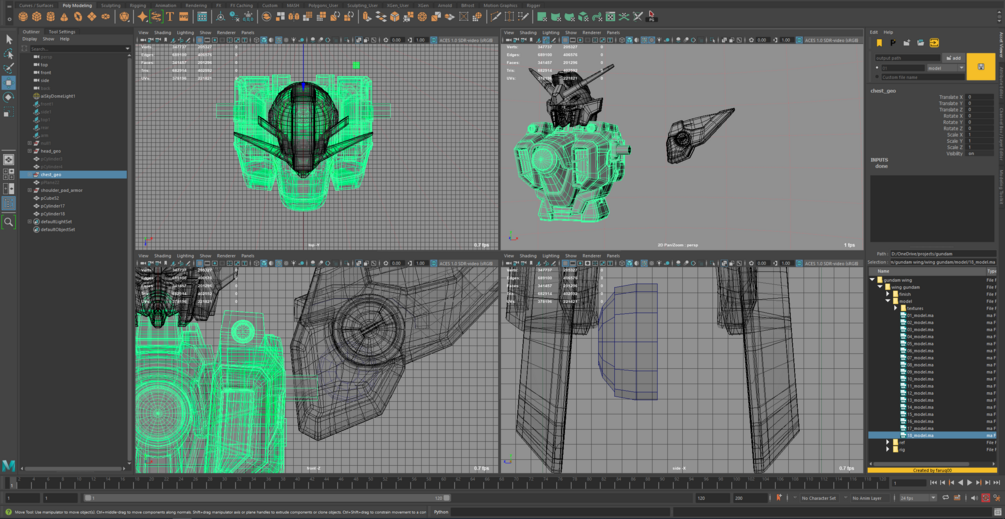This screenshot has width=1005, height=519.
Task: Select the Custom file name radio button
Action: [x=878, y=77]
